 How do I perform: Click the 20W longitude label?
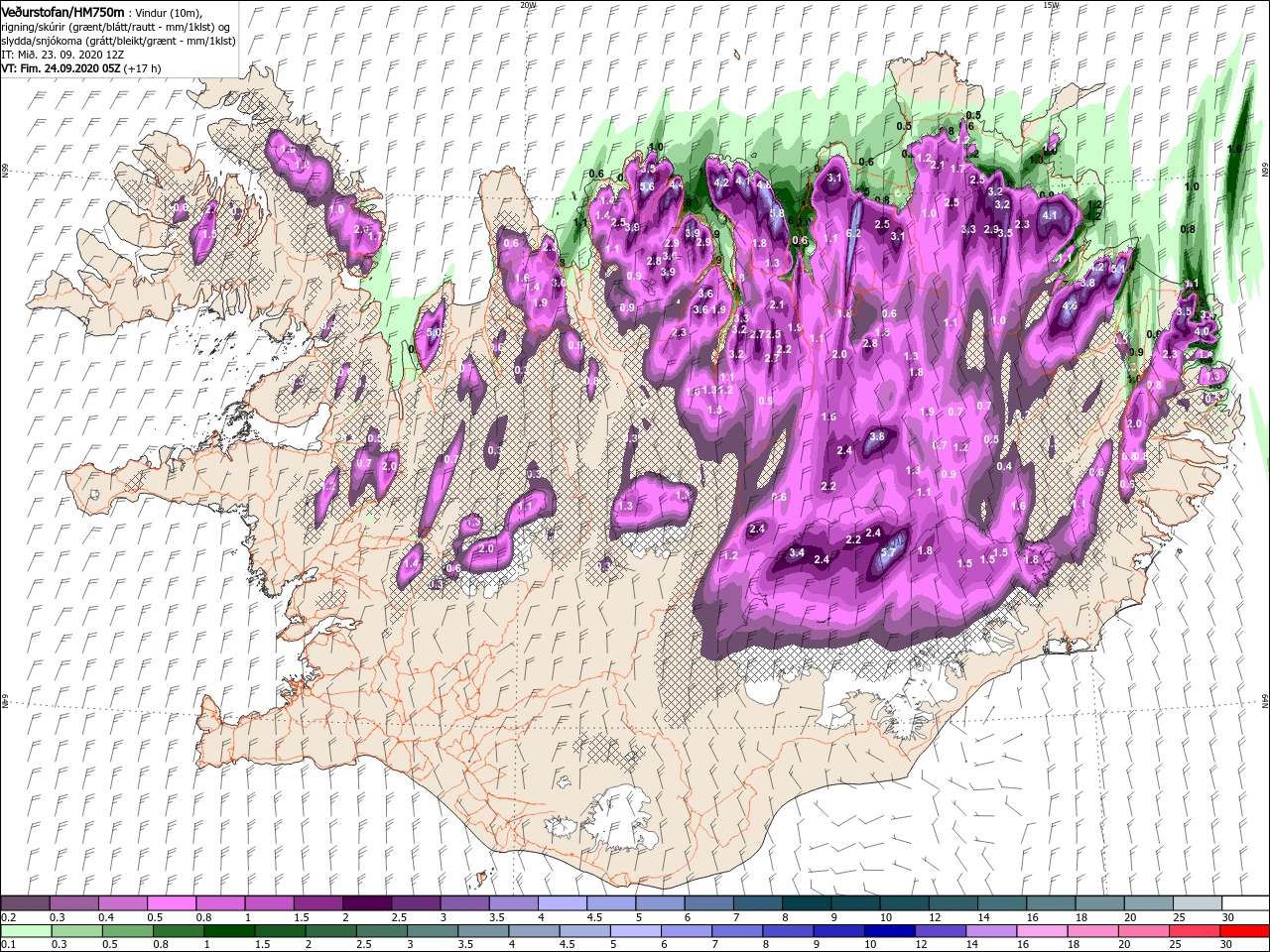(x=528, y=4)
